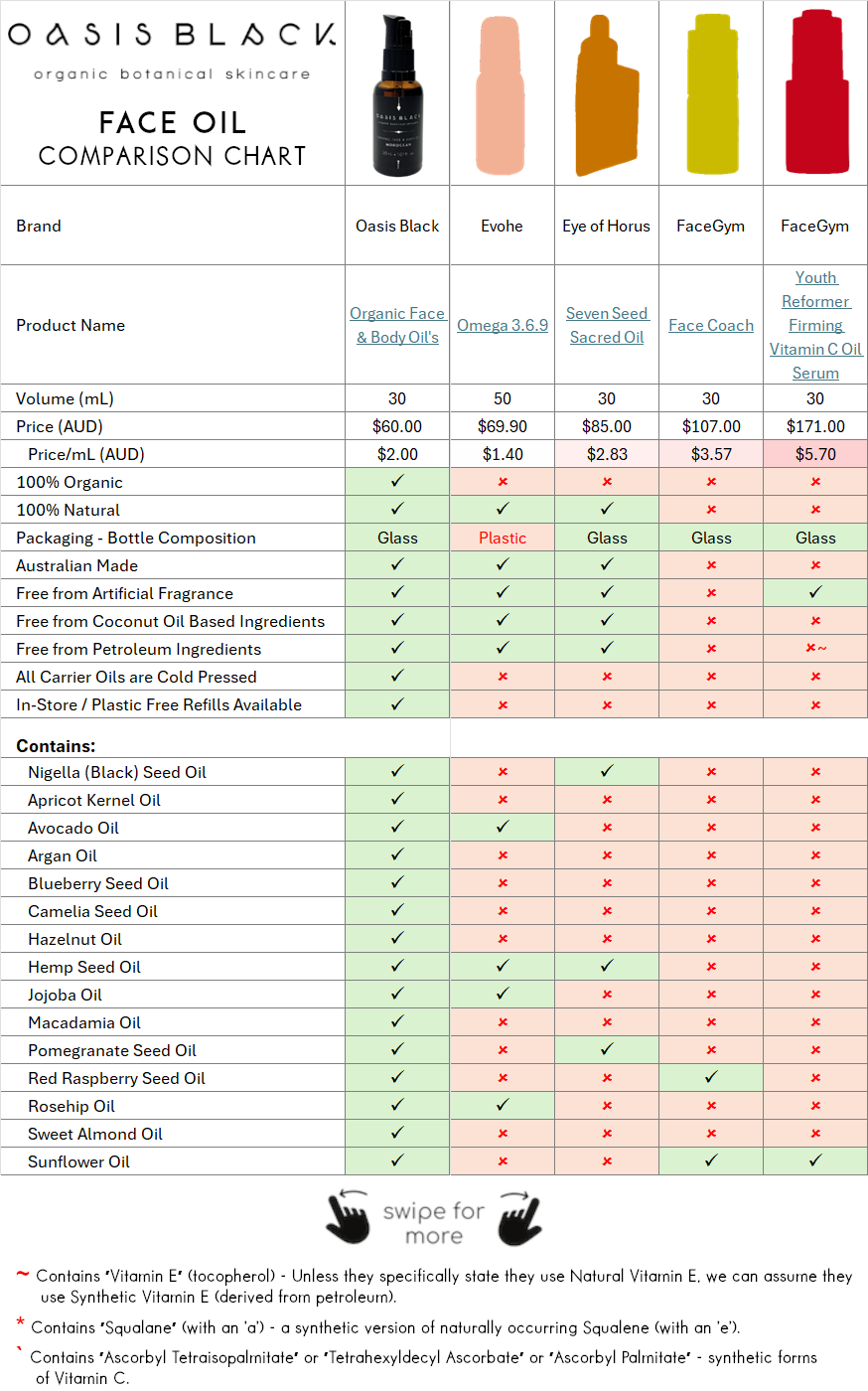Click the right swipe hand icon

click(520, 1217)
